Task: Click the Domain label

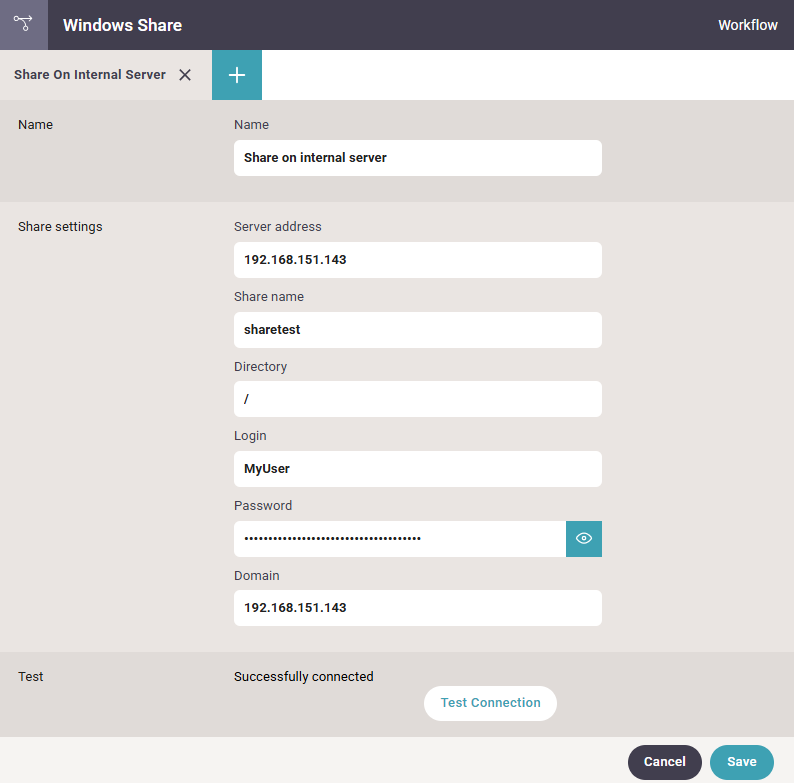Action: click(257, 575)
